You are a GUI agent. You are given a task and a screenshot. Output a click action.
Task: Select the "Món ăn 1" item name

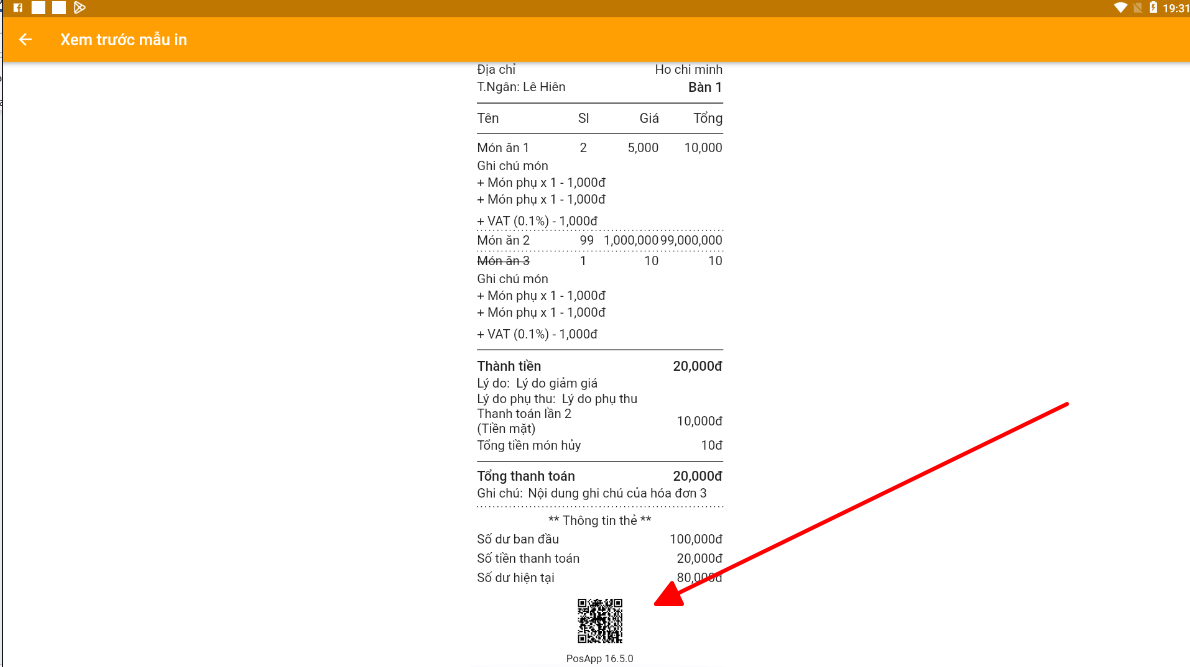pyautogui.click(x=503, y=148)
